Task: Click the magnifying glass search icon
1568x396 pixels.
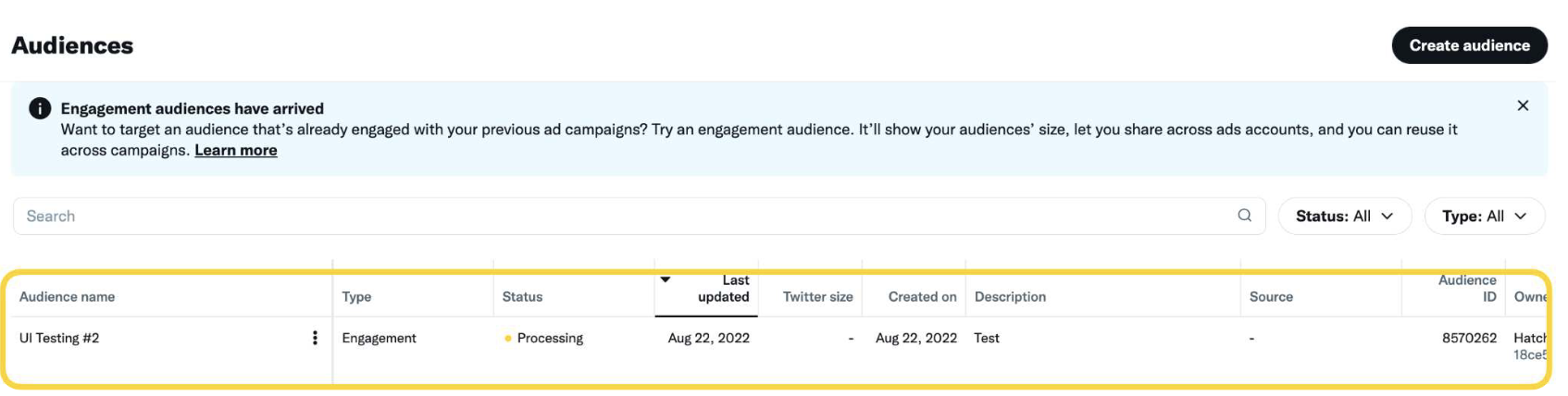Action: [x=1244, y=216]
